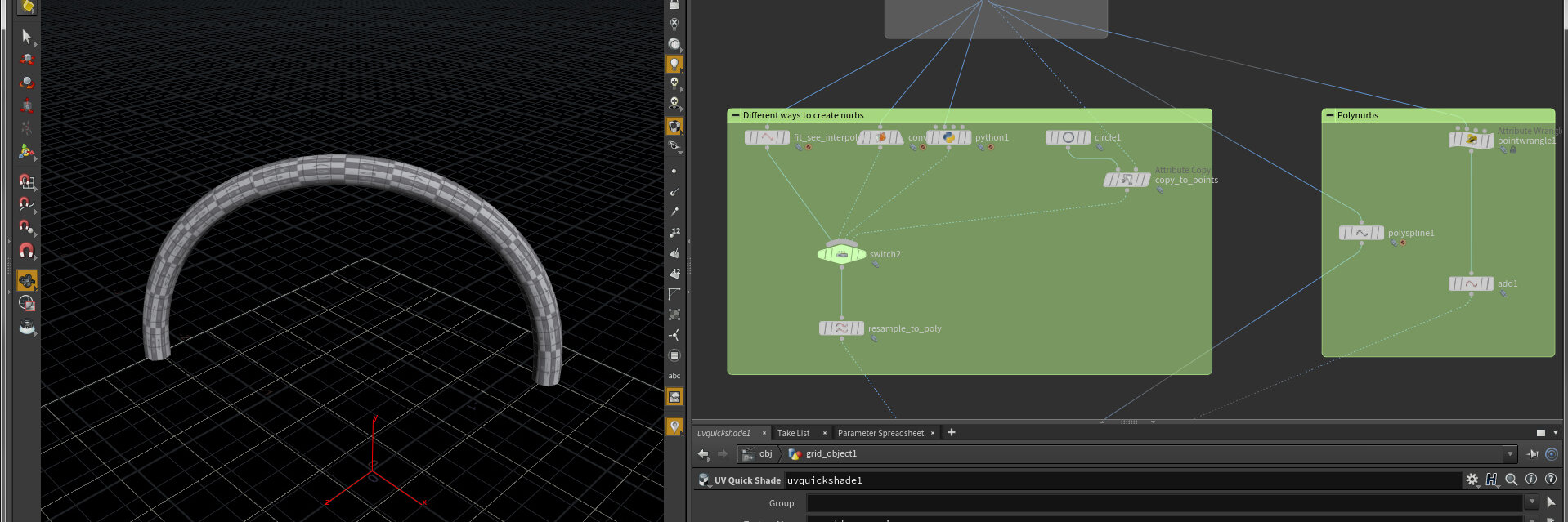Open the UV Quick Shade operator type menu
Image resolution: width=1568 pixels, height=522 pixels.
[704, 480]
